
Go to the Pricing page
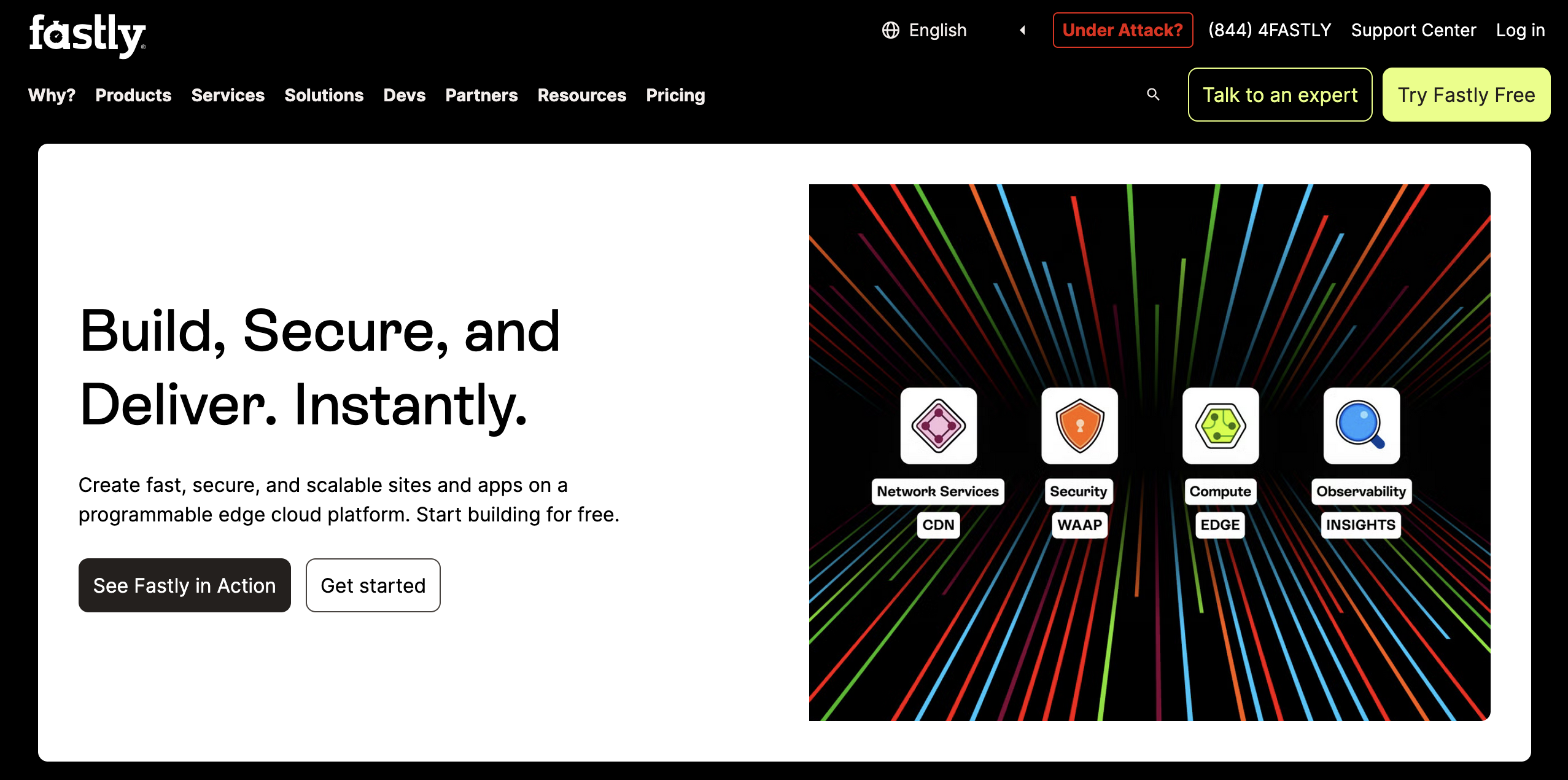[x=675, y=95]
